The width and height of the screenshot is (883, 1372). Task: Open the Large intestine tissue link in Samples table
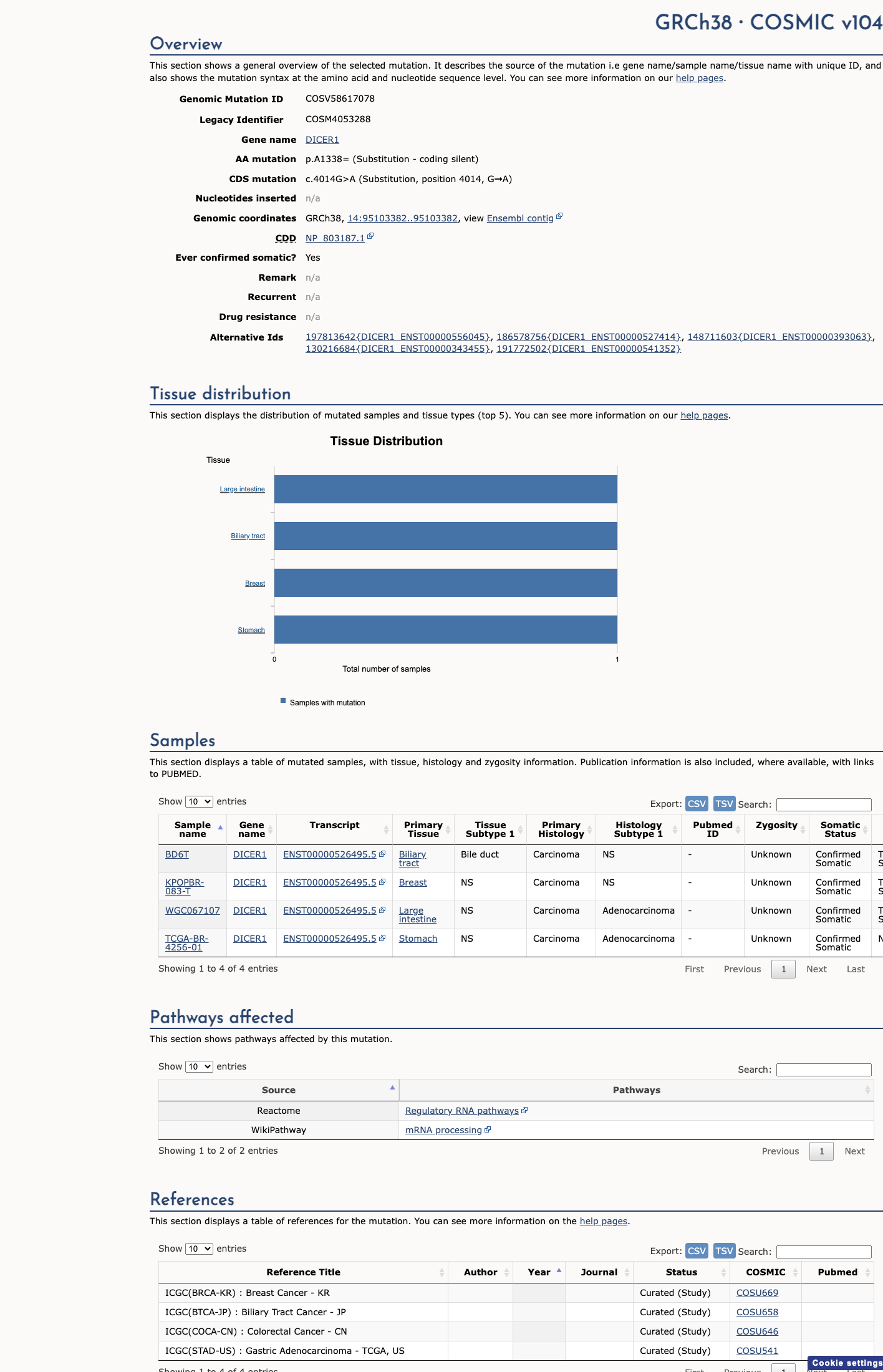tap(418, 915)
